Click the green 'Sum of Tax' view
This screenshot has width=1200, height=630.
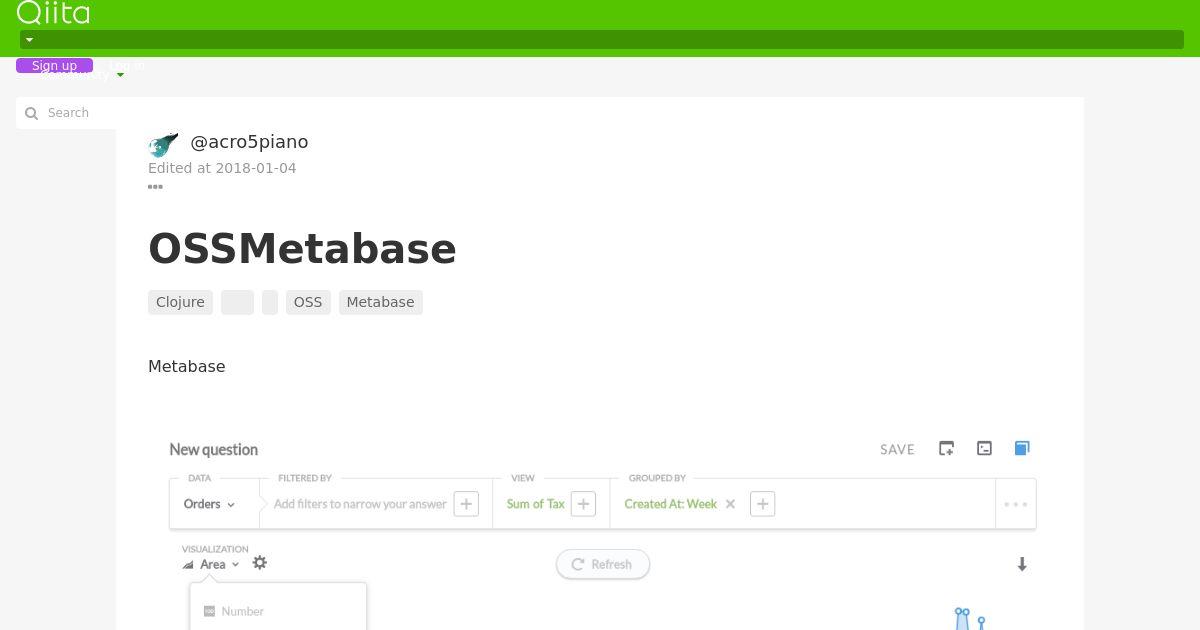coord(536,504)
